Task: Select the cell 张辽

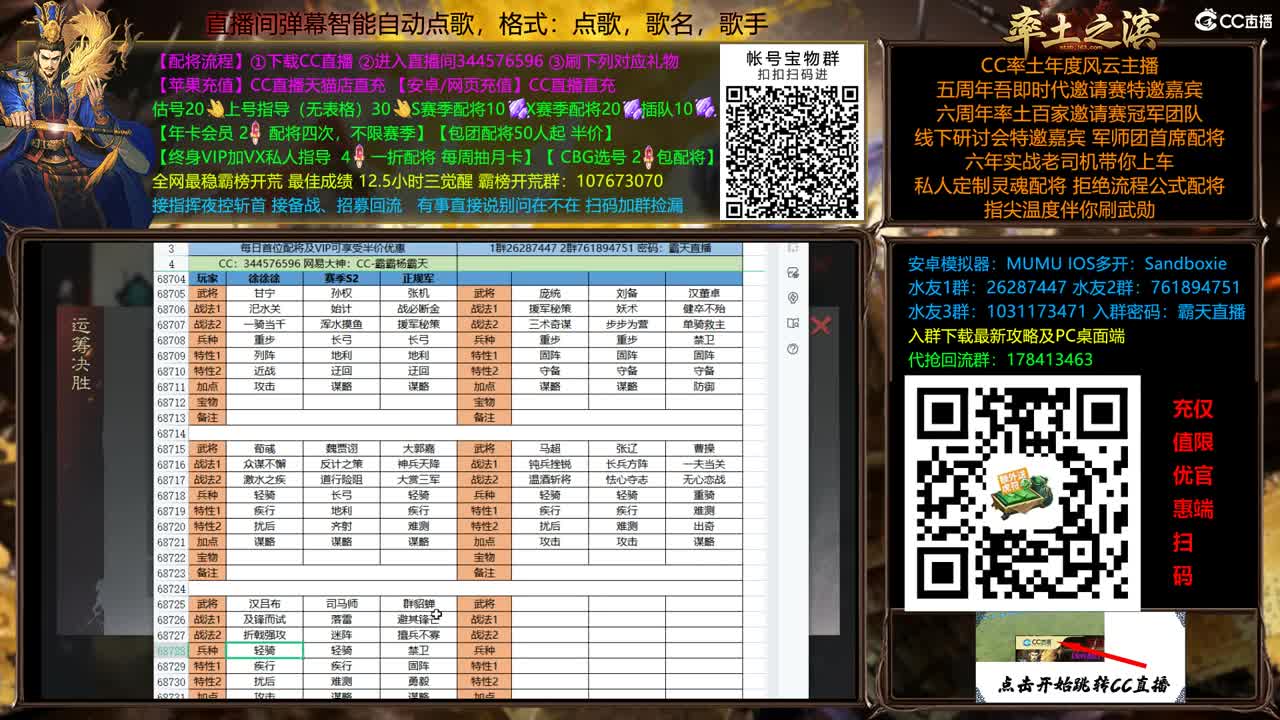Action: pos(627,450)
